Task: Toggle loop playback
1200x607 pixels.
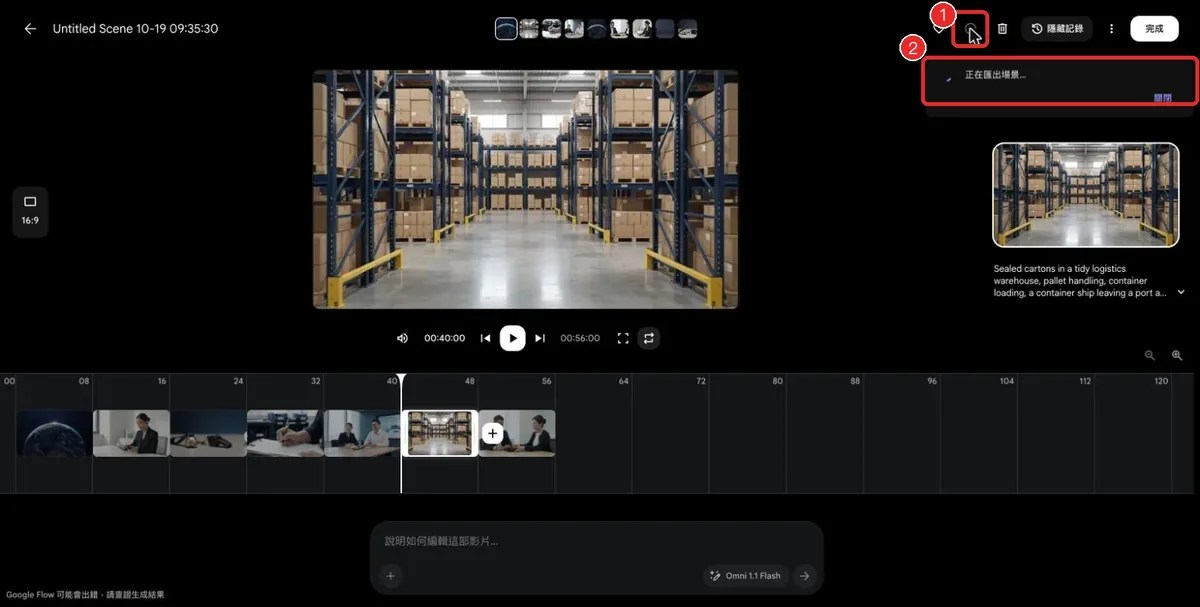Action: point(648,338)
